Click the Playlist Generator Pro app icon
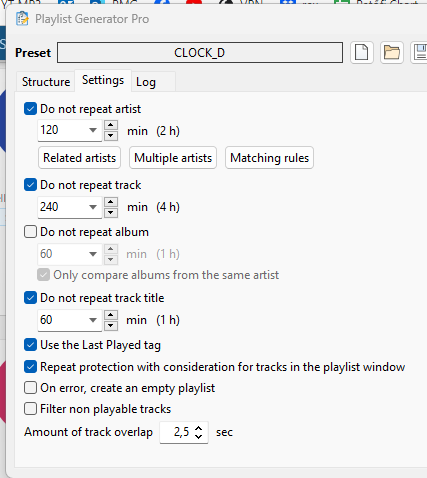The height and width of the screenshot is (478, 427). click(22, 19)
